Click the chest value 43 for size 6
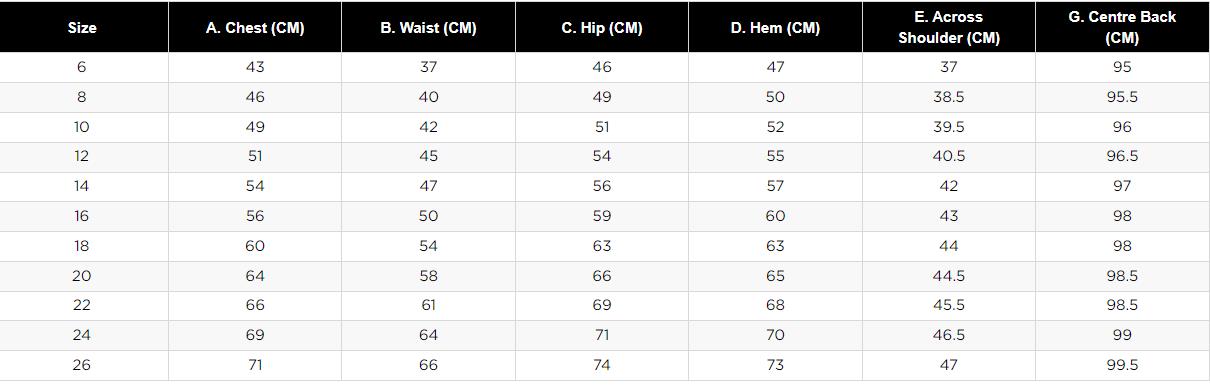Viewport: 1210px width, 385px height. click(x=255, y=67)
